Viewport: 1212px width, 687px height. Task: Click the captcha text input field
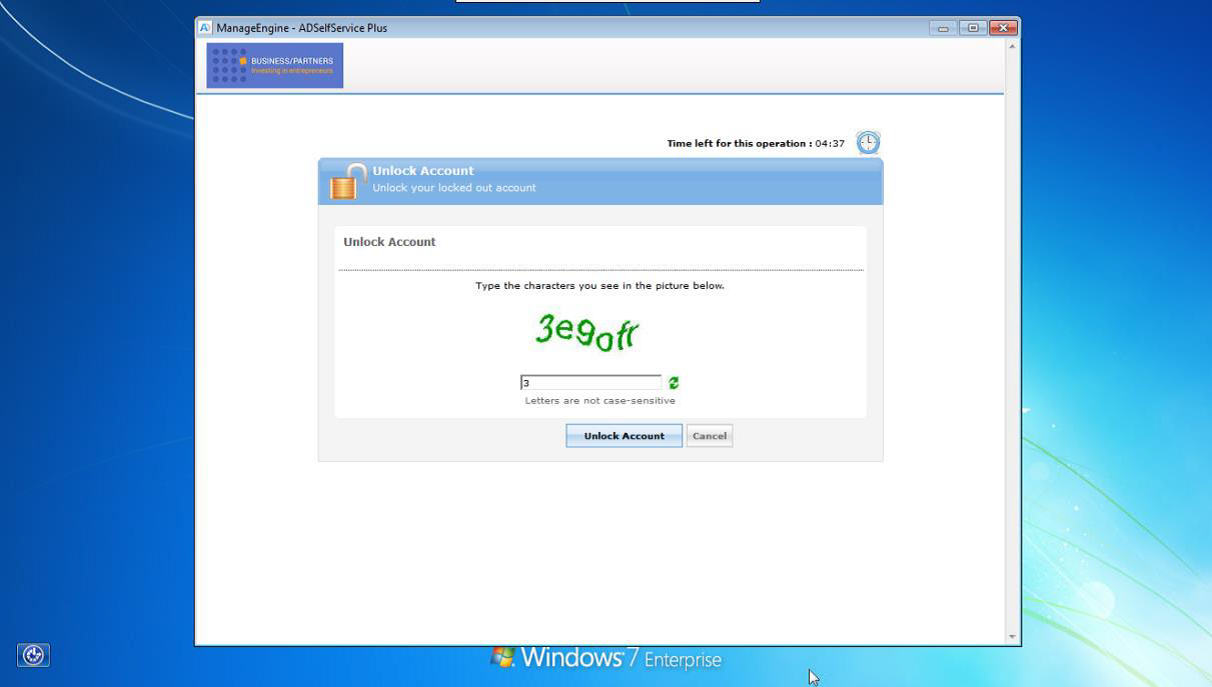pos(591,383)
